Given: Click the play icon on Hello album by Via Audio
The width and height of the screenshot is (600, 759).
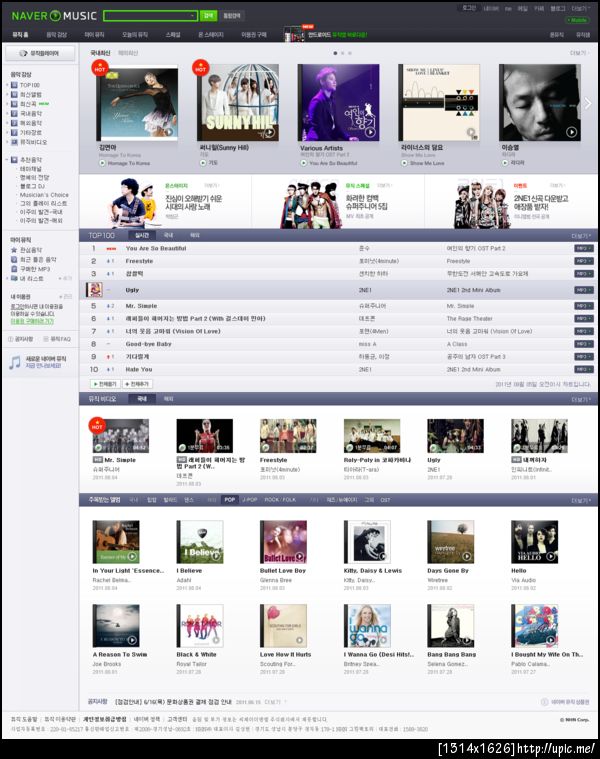Looking at the screenshot, I should point(551,557).
